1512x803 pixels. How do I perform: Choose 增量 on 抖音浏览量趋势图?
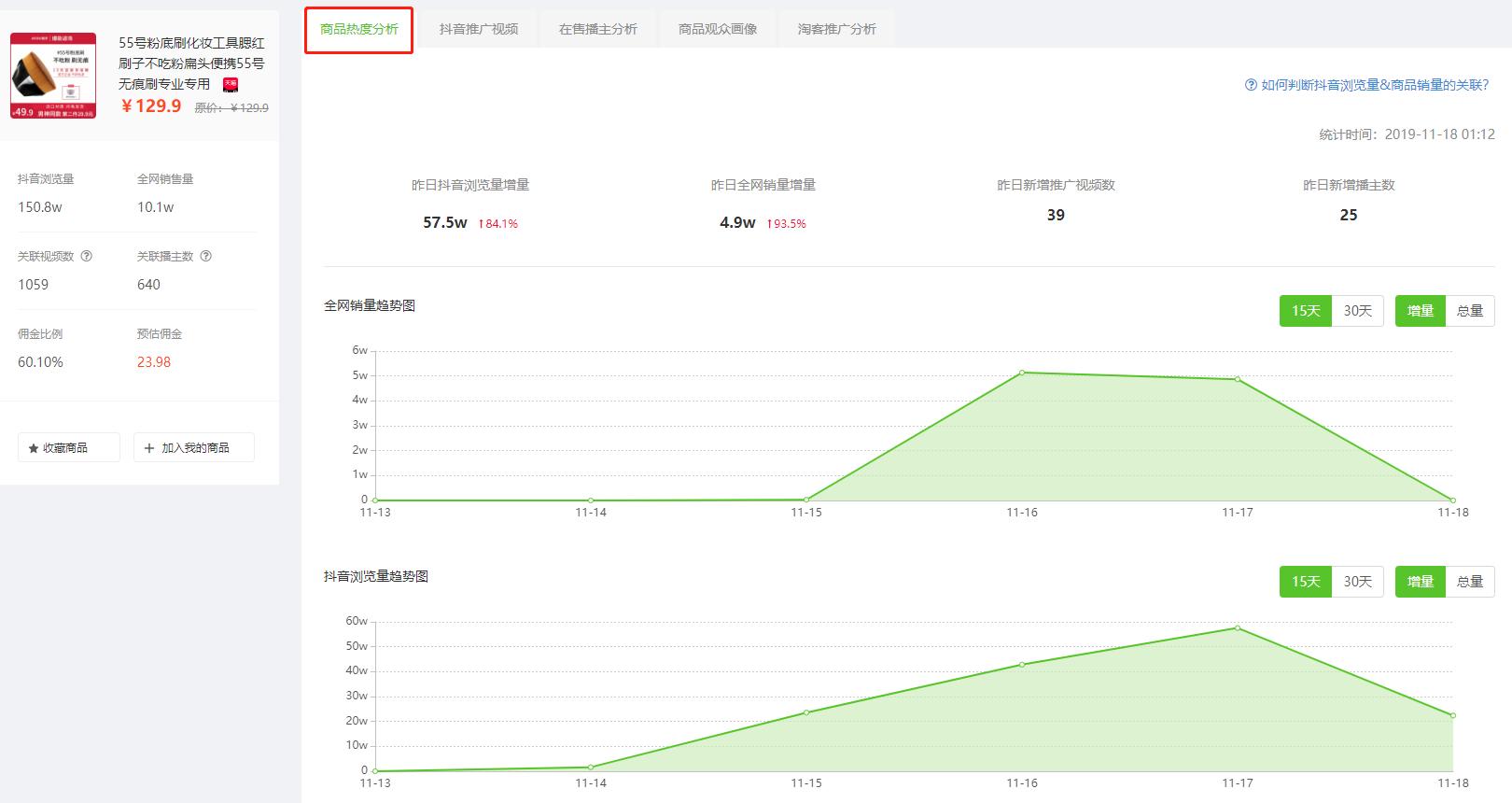(1421, 582)
